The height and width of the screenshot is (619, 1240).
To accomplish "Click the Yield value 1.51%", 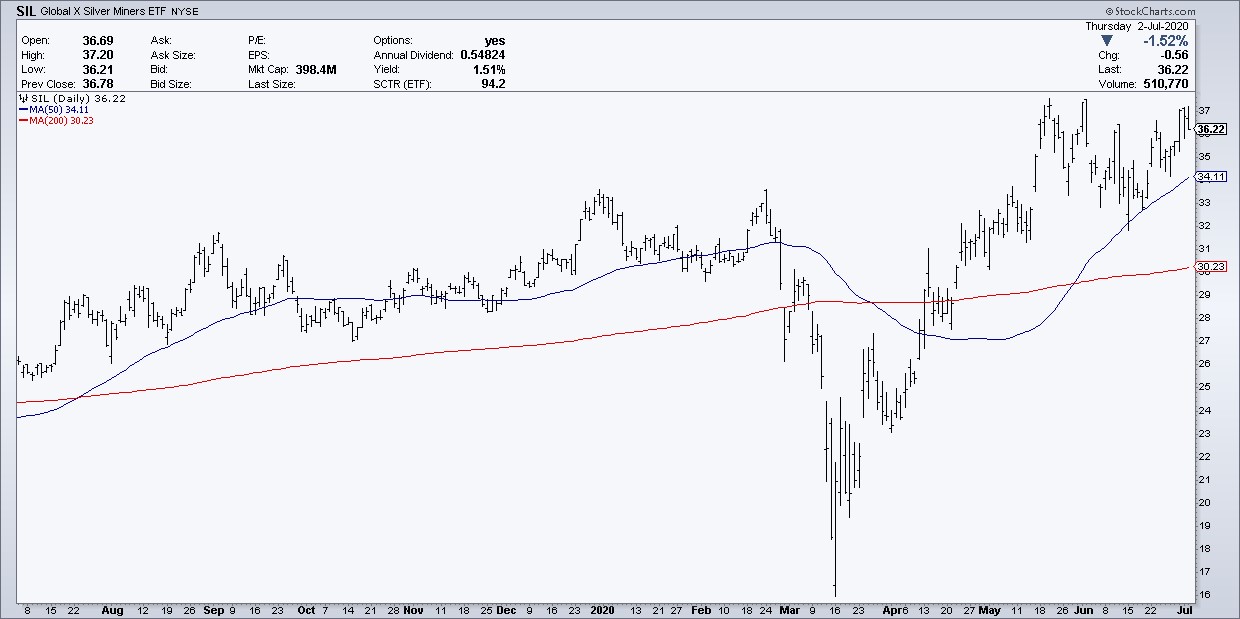I will coord(489,71).
